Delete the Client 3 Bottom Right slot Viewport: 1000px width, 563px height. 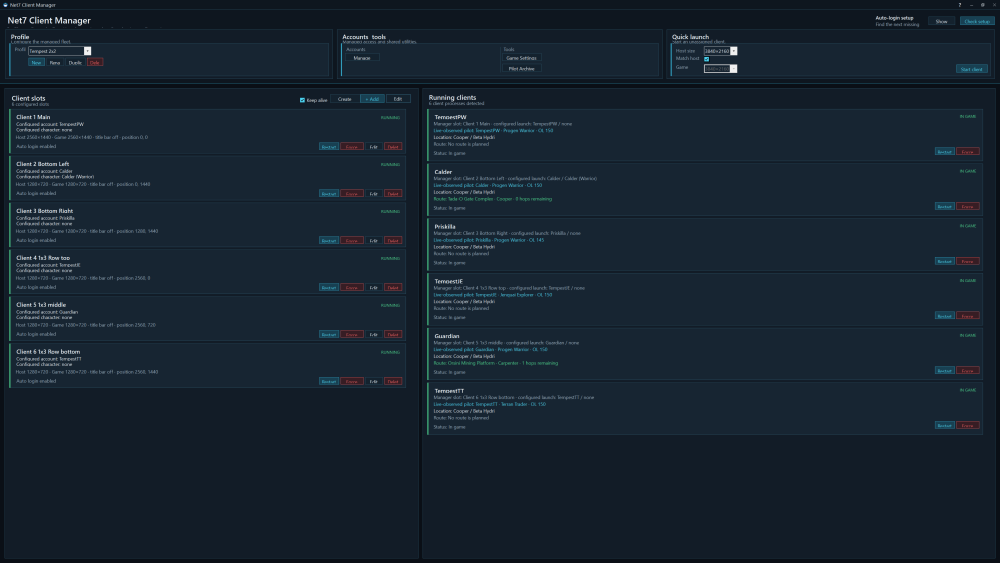click(393, 240)
